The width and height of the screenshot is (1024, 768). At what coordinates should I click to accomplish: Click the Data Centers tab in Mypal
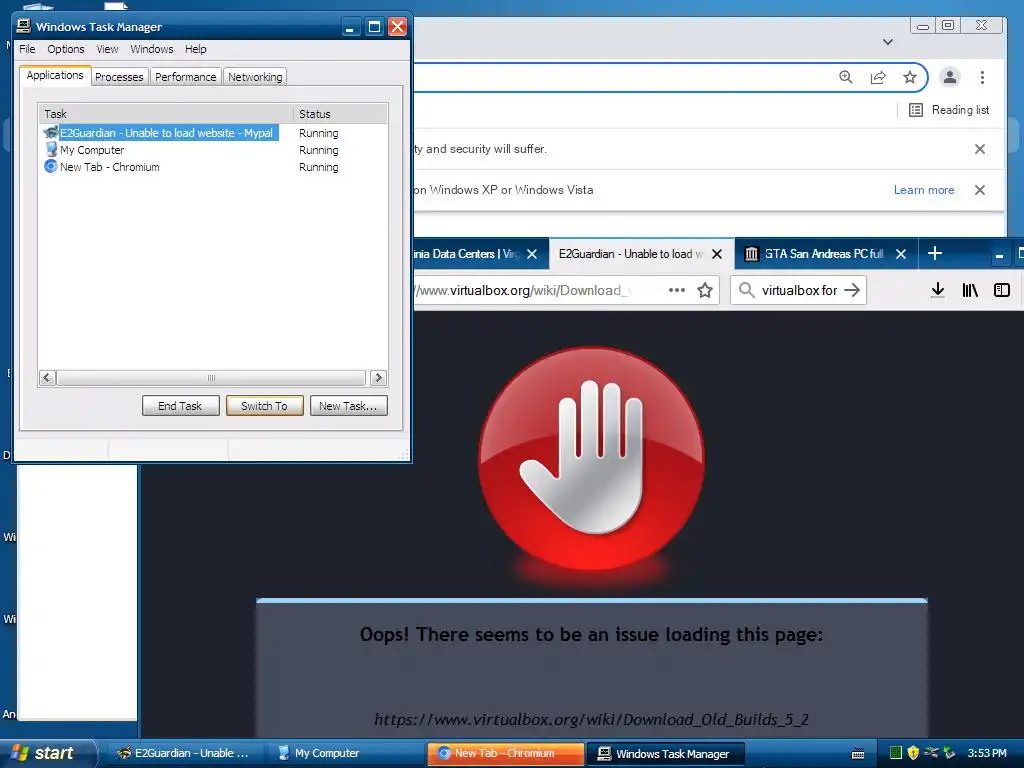[466, 254]
